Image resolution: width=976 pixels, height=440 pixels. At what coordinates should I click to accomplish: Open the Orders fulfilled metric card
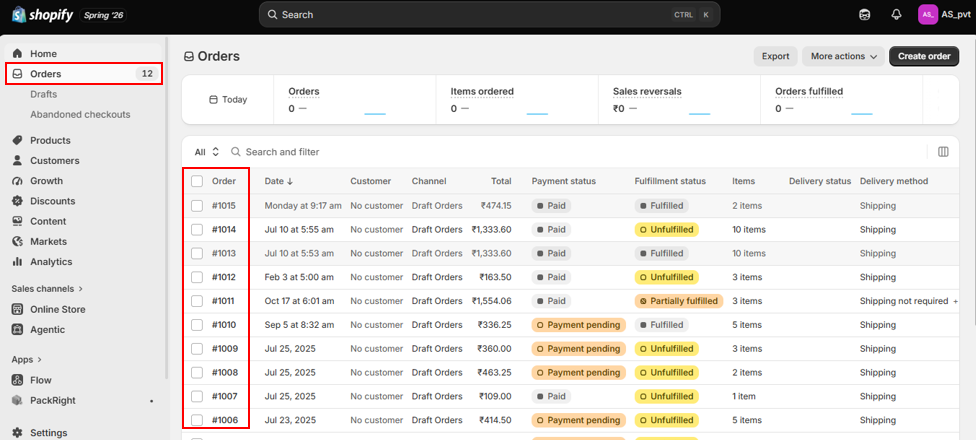(x=842, y=100)
